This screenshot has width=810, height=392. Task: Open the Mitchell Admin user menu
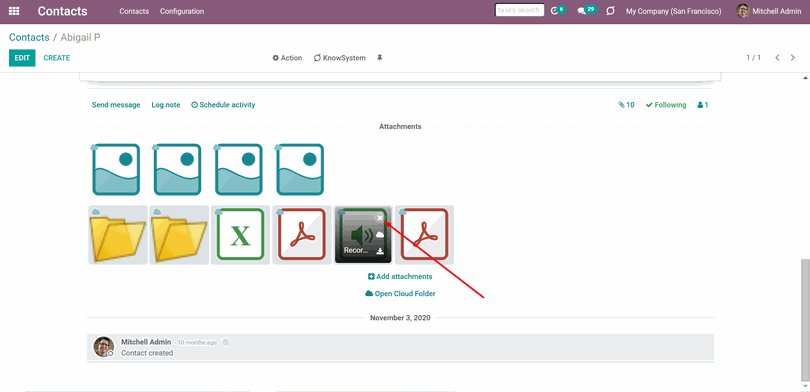point(769,11)
